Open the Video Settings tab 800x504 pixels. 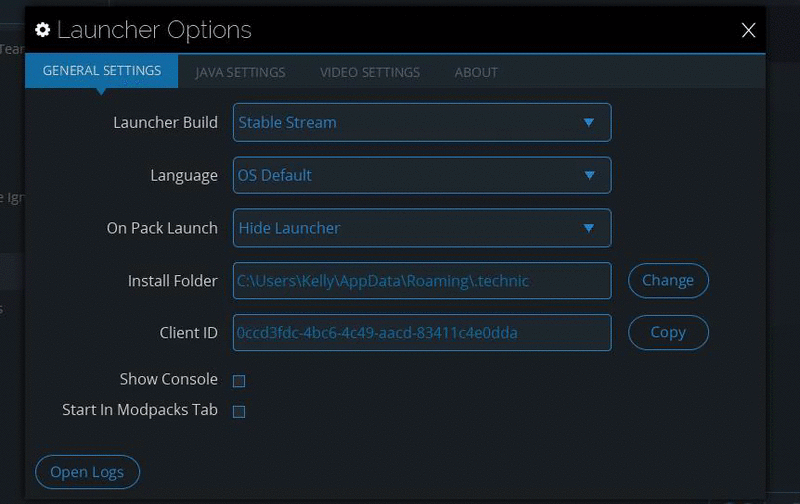click(x=370, y=72)
